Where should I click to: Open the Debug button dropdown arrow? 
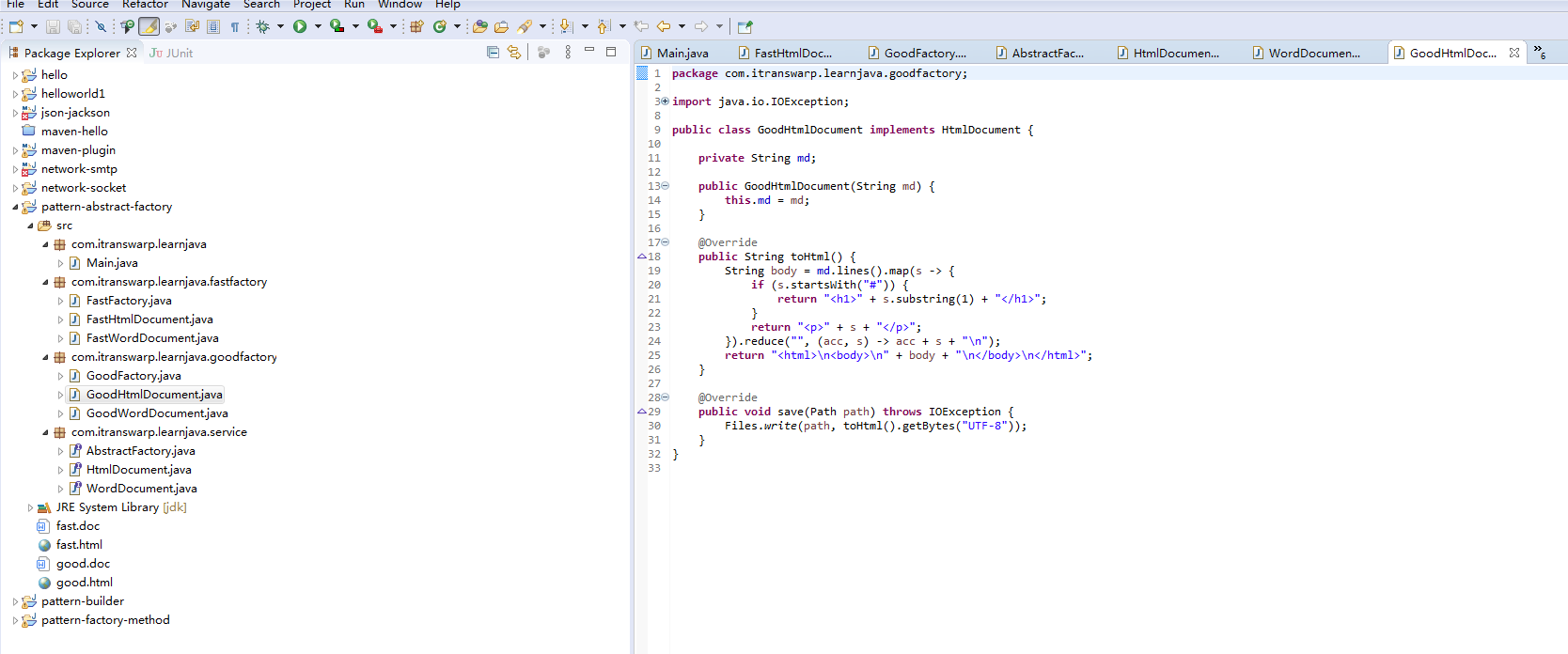280,26
